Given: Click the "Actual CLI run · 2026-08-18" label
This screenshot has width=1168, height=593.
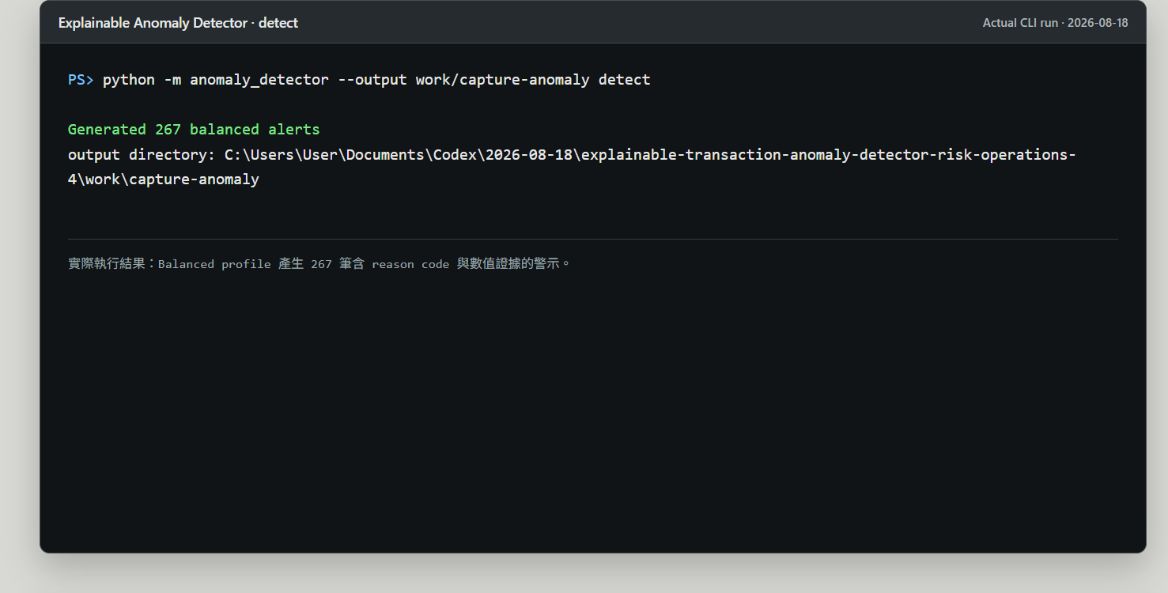Looking at the screenshot, I should (1055, 23).
